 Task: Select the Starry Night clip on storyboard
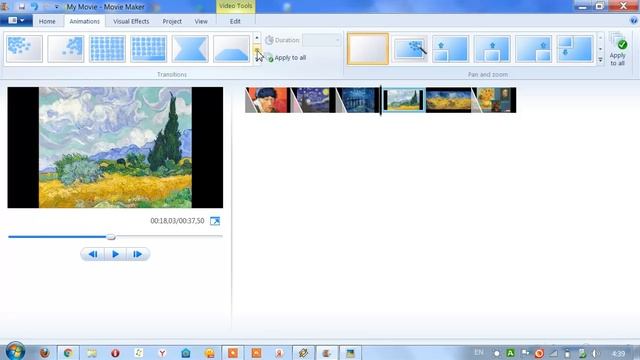point(313,100)
